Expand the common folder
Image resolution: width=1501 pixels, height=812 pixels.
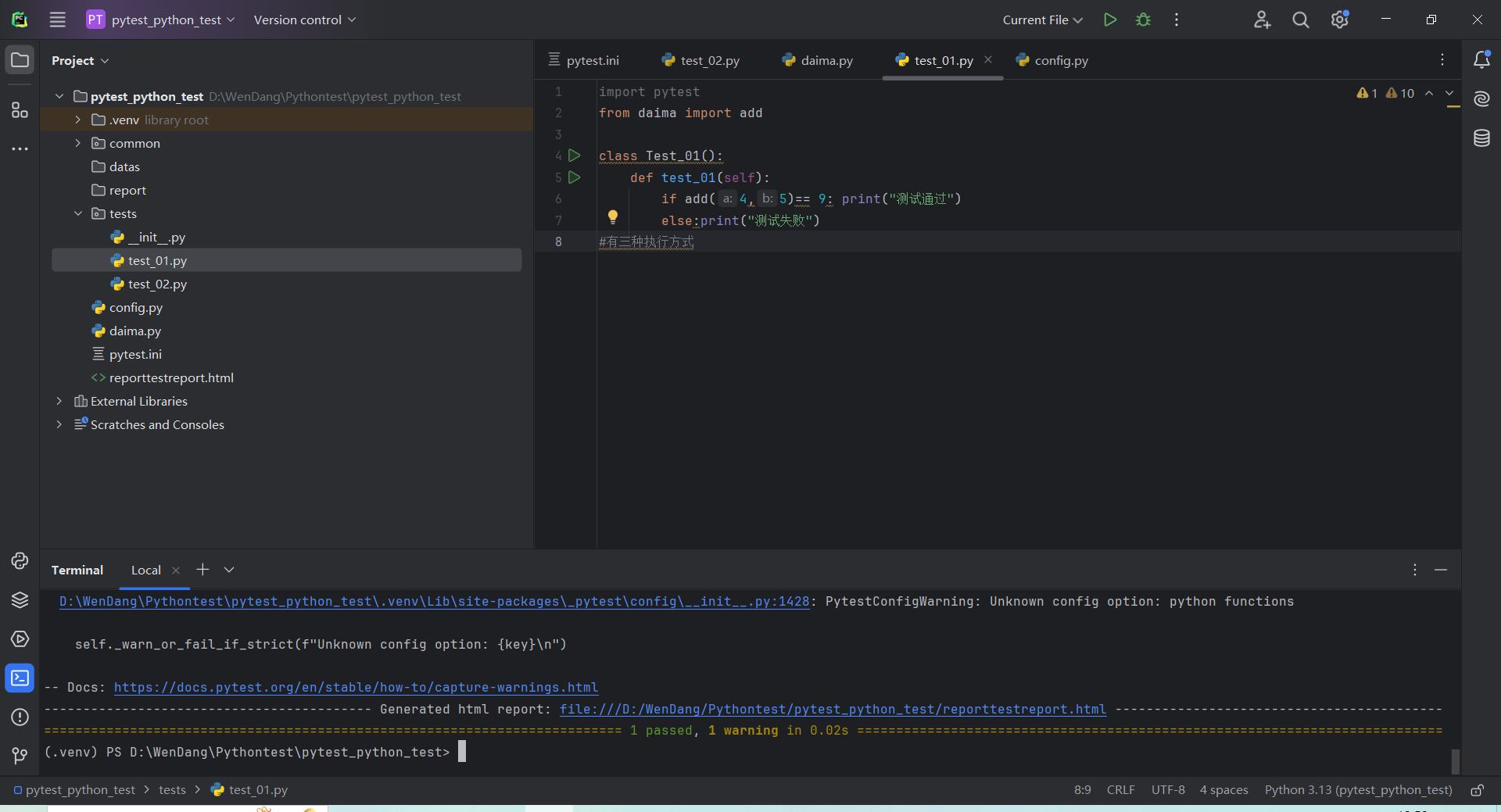coord(78,143)
